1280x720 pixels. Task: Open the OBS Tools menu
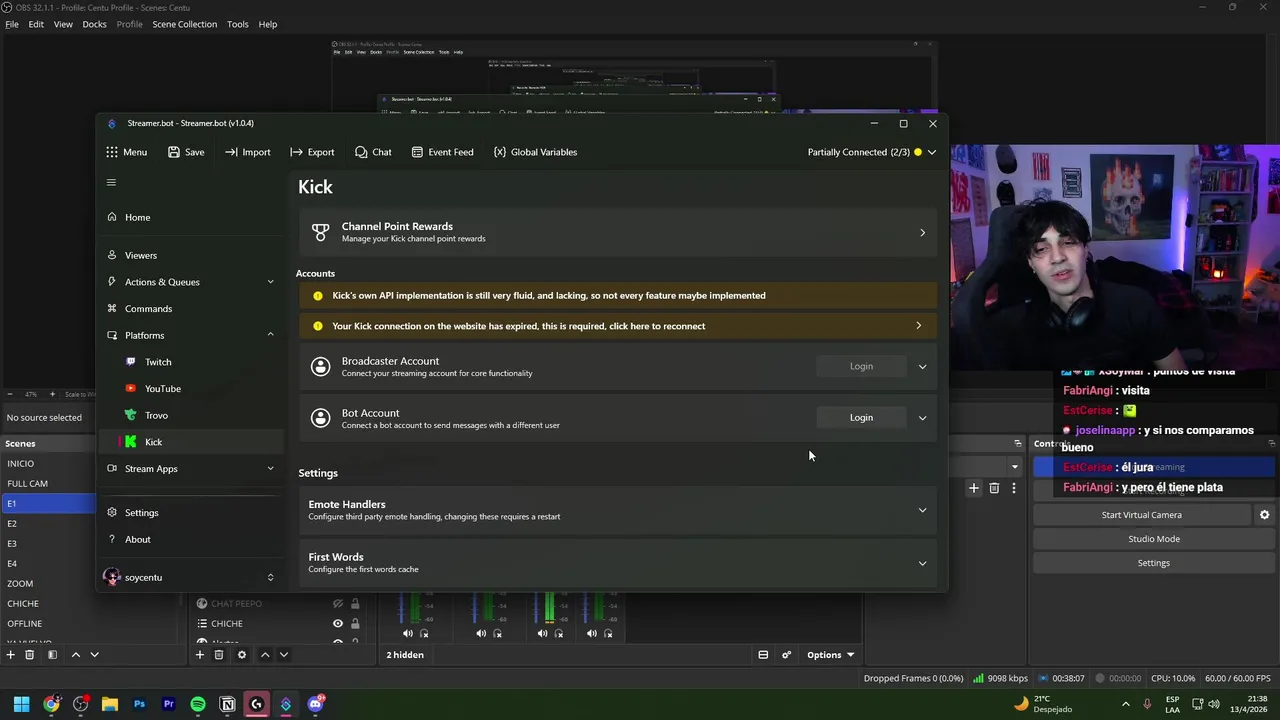237,24
